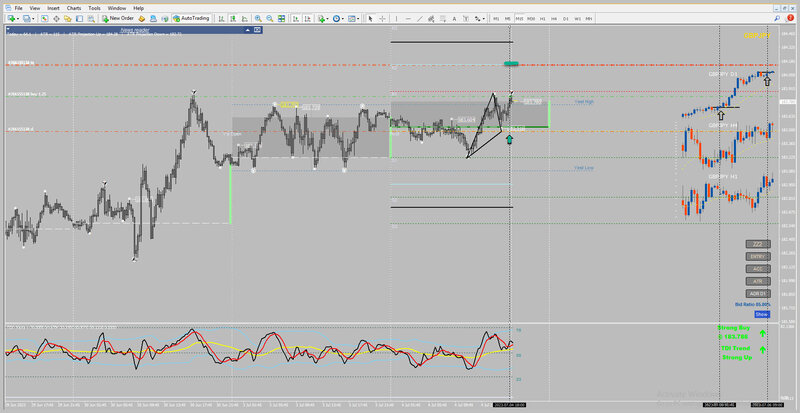Click the New Chart toolbar icon
Viewport: 800px width, 413px height.
coord(11,18)
